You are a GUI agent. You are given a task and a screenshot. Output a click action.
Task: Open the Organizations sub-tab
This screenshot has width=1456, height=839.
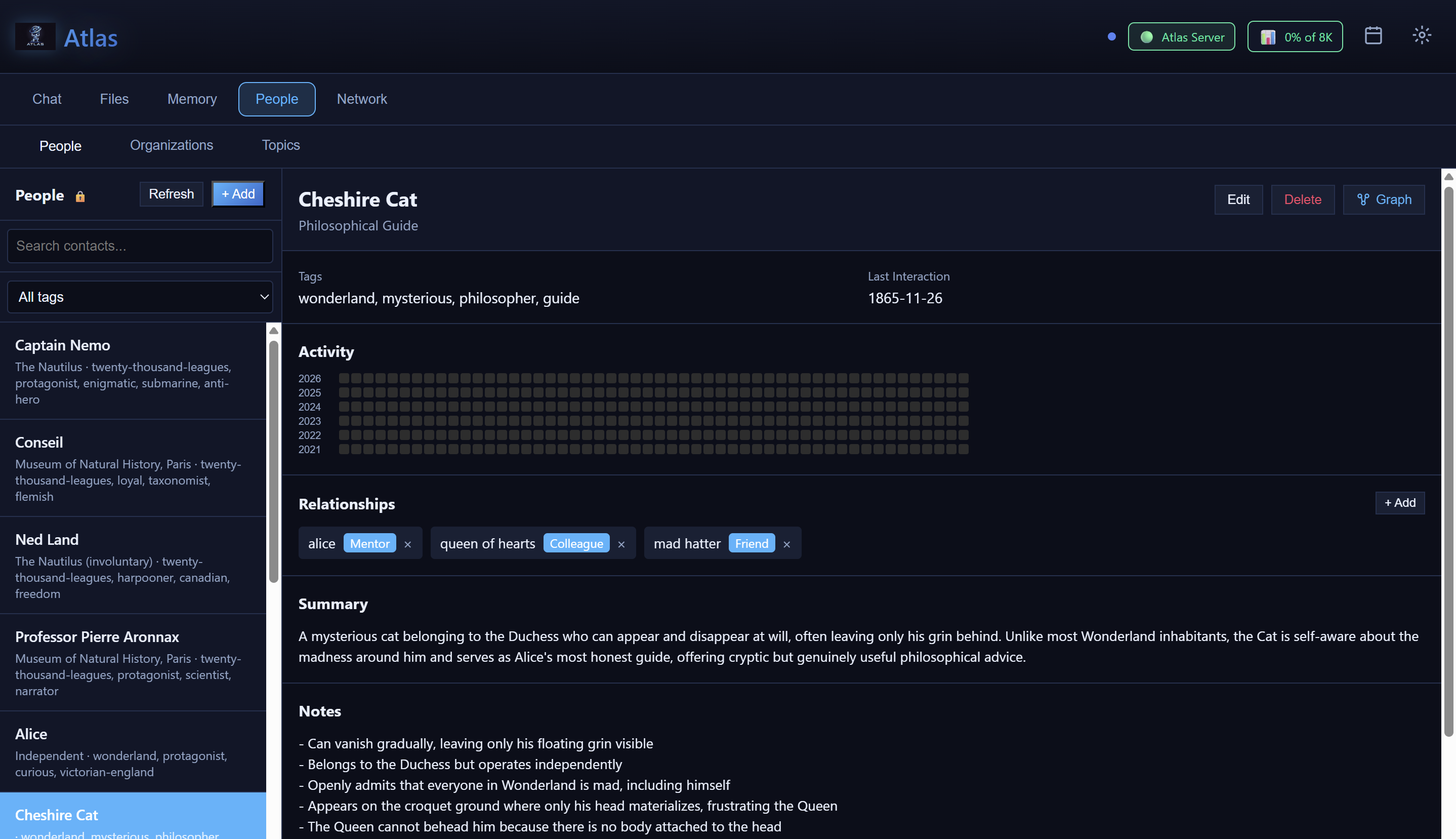click(171, 145)
